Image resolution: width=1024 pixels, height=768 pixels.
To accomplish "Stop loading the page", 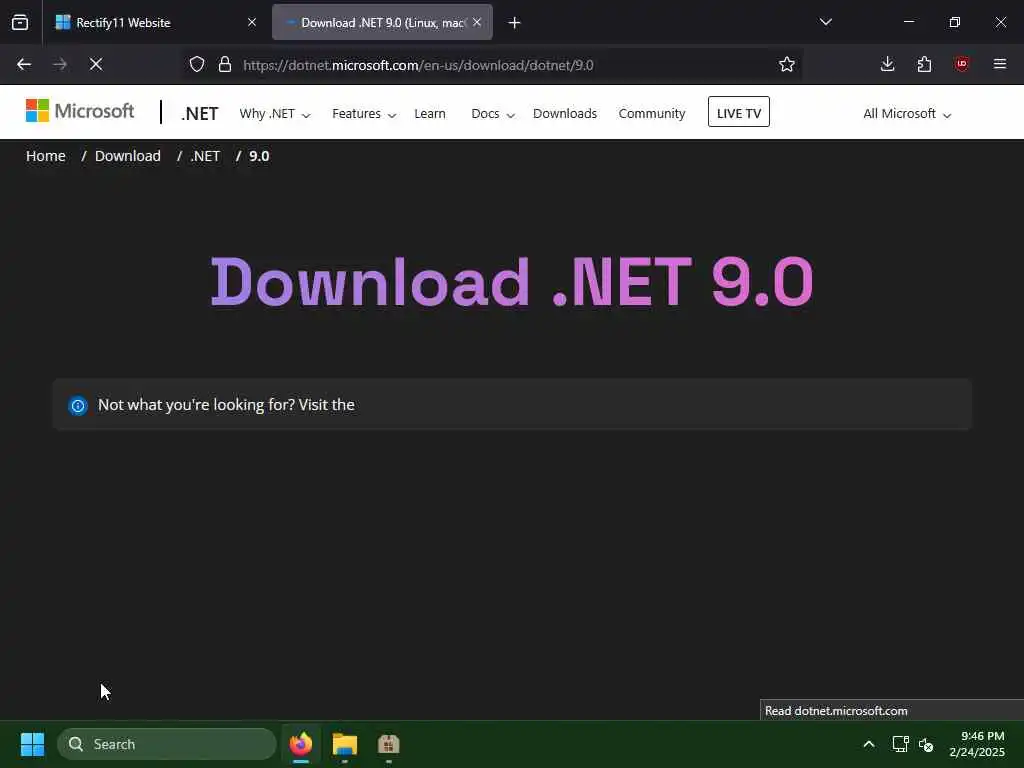I will pos(96,64).
